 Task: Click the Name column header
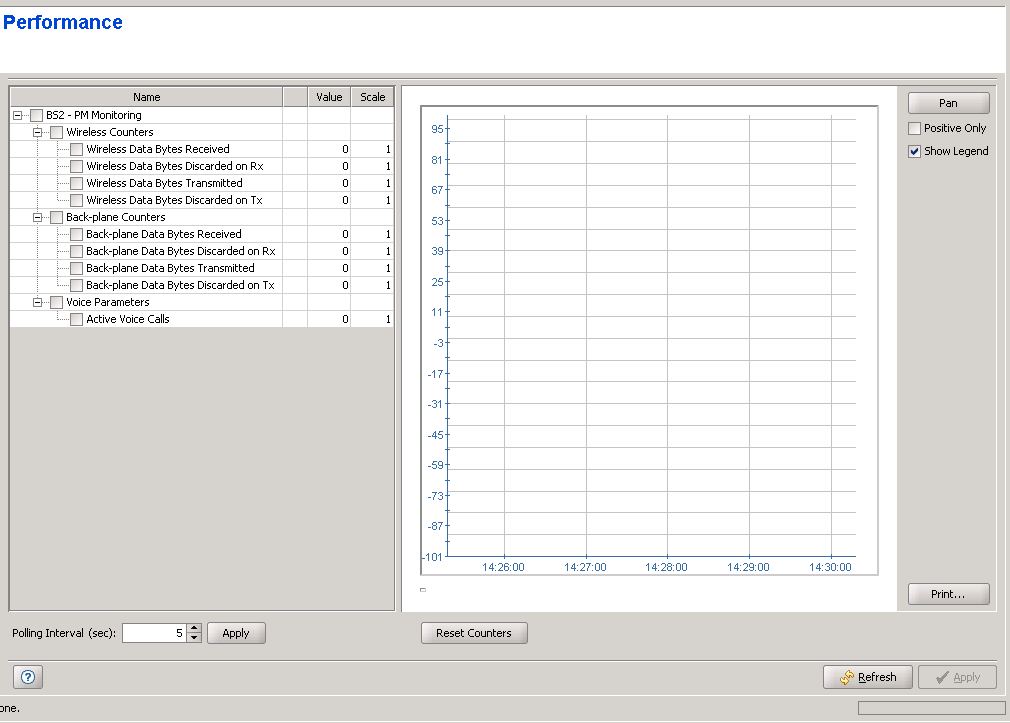(146, 97)
